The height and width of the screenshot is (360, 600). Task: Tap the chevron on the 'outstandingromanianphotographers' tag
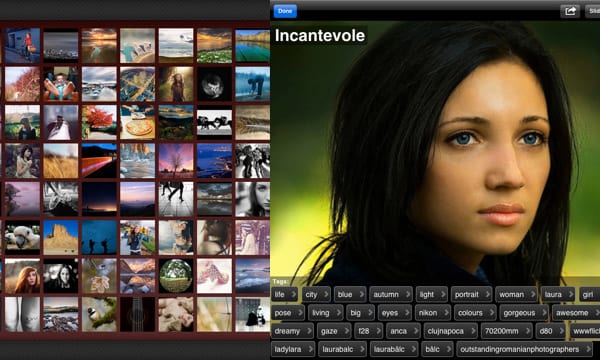point(588,349)
